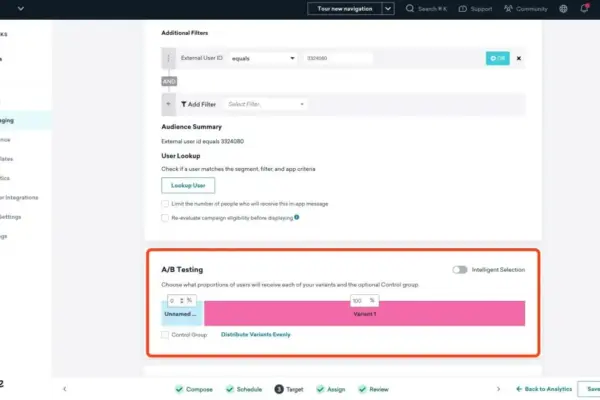Open the Community icon link
600x400 pixels.
(513, 9)
